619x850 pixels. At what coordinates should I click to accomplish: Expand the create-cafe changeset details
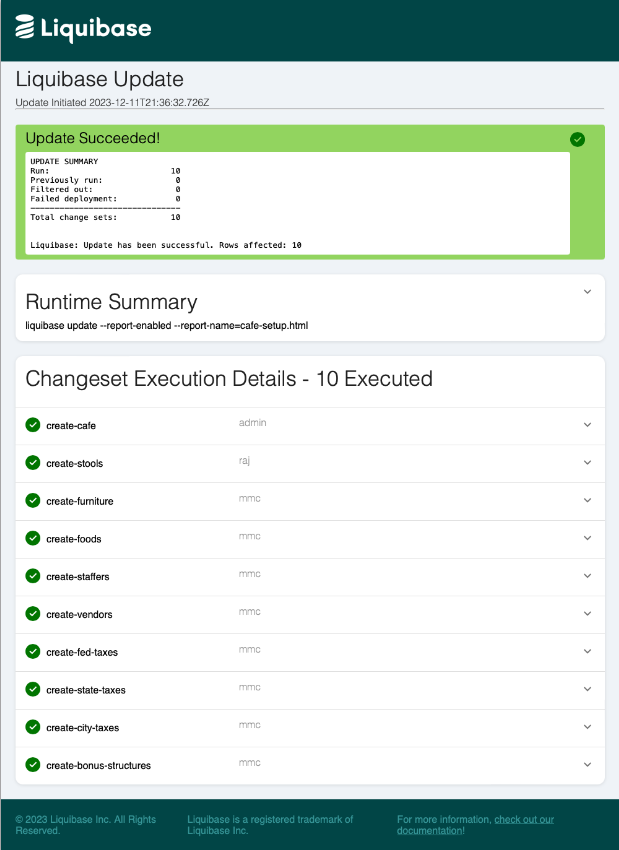pos(589,424)
